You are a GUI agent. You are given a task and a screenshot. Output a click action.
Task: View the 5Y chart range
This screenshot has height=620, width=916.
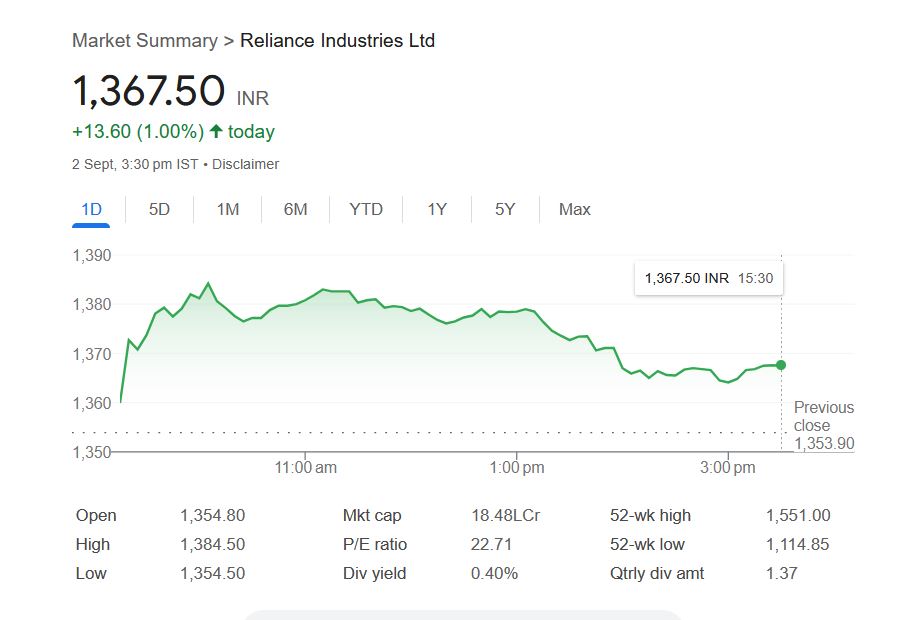[505, 209]
